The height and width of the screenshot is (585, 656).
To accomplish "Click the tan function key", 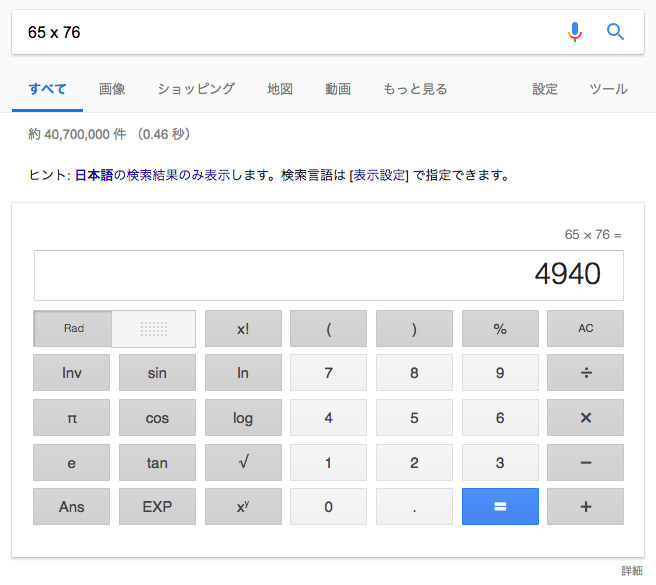I will [x=157, y=462].
